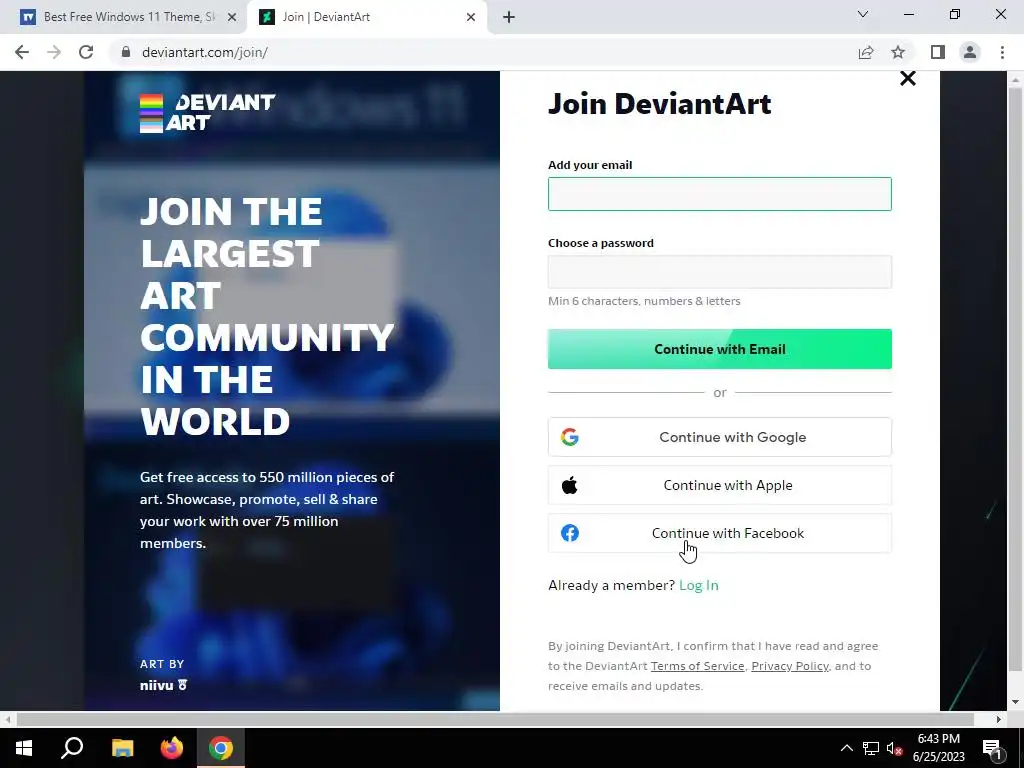Viewport: 1024px width, 768px height.
Task: Click Continue with Google button
Action: click(720, 437)
